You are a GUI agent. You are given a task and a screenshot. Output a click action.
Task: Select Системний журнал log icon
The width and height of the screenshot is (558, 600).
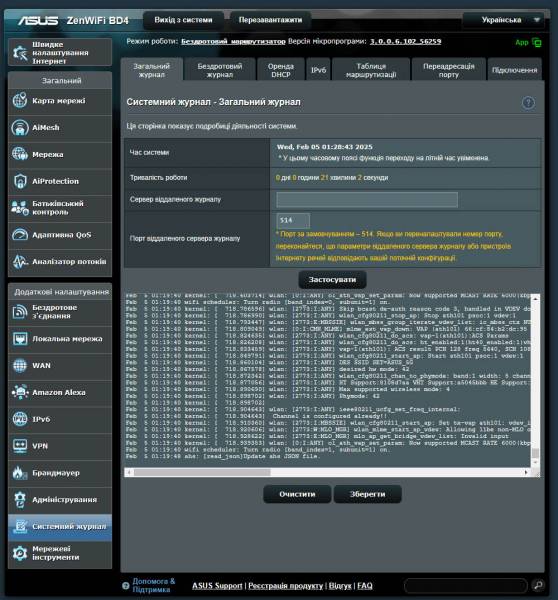pos(20,527)
